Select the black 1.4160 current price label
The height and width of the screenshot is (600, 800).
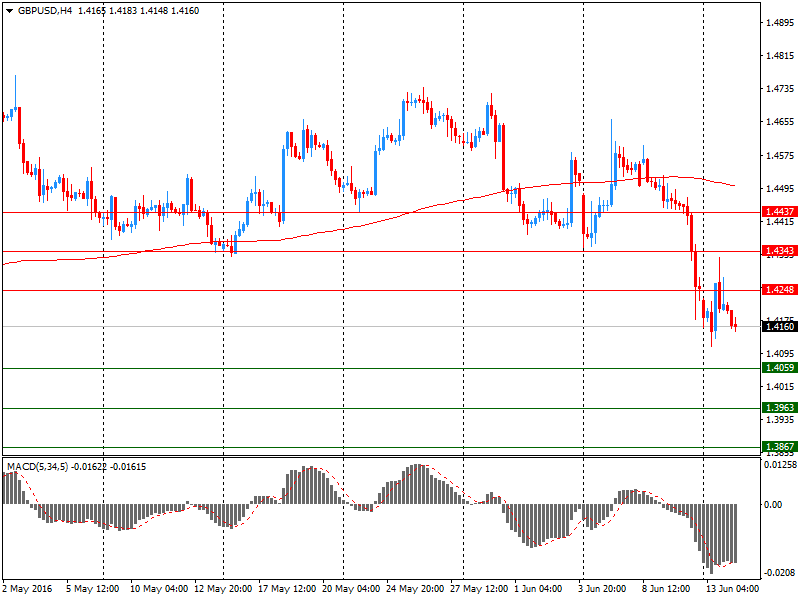click(x=779, y=327)
